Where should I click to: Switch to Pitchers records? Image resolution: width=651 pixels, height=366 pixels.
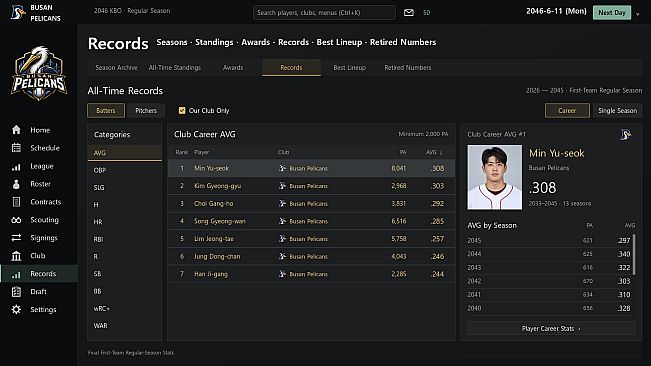click(x=146, y=110)
